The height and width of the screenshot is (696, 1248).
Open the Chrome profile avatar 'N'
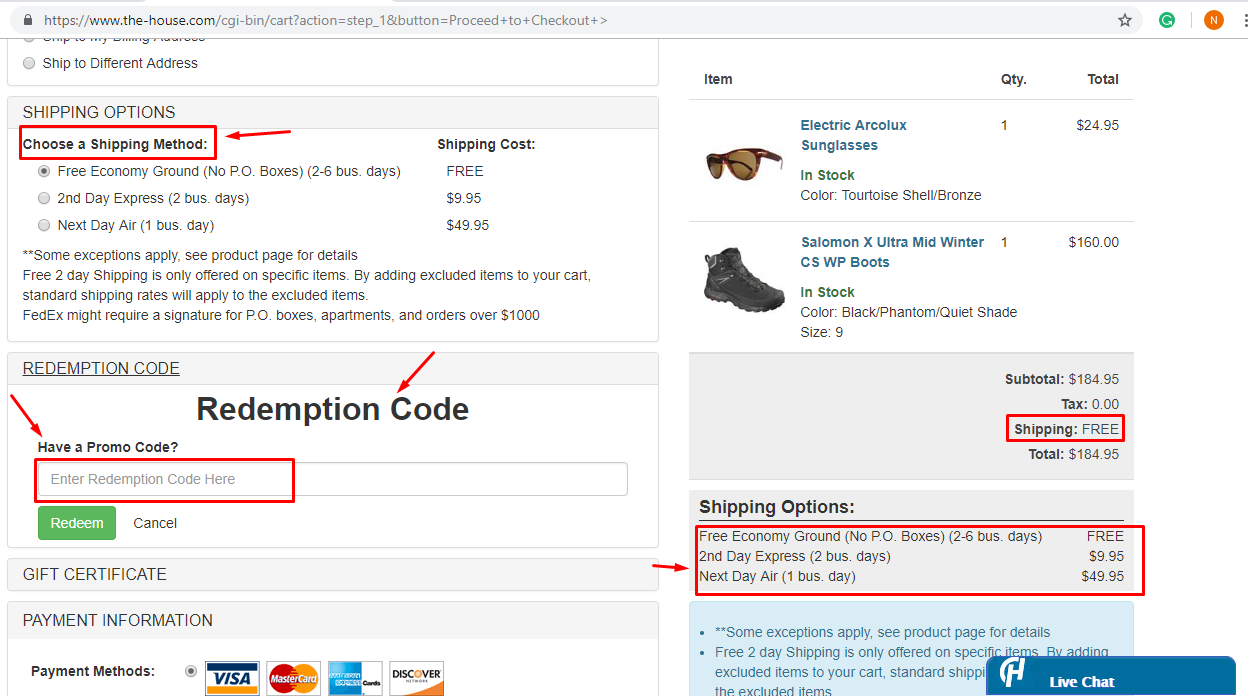tap(1214, 20)
